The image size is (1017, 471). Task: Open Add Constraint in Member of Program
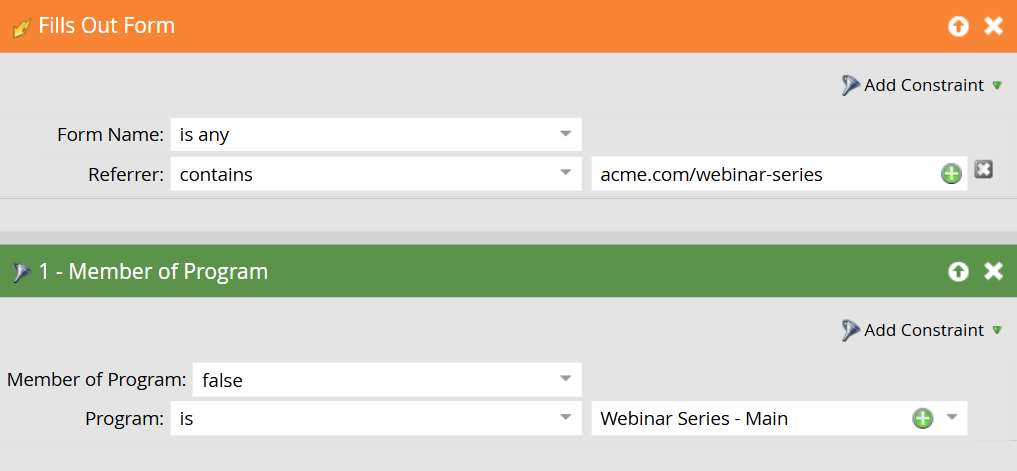pyautogui.click(x=921, y=331)
